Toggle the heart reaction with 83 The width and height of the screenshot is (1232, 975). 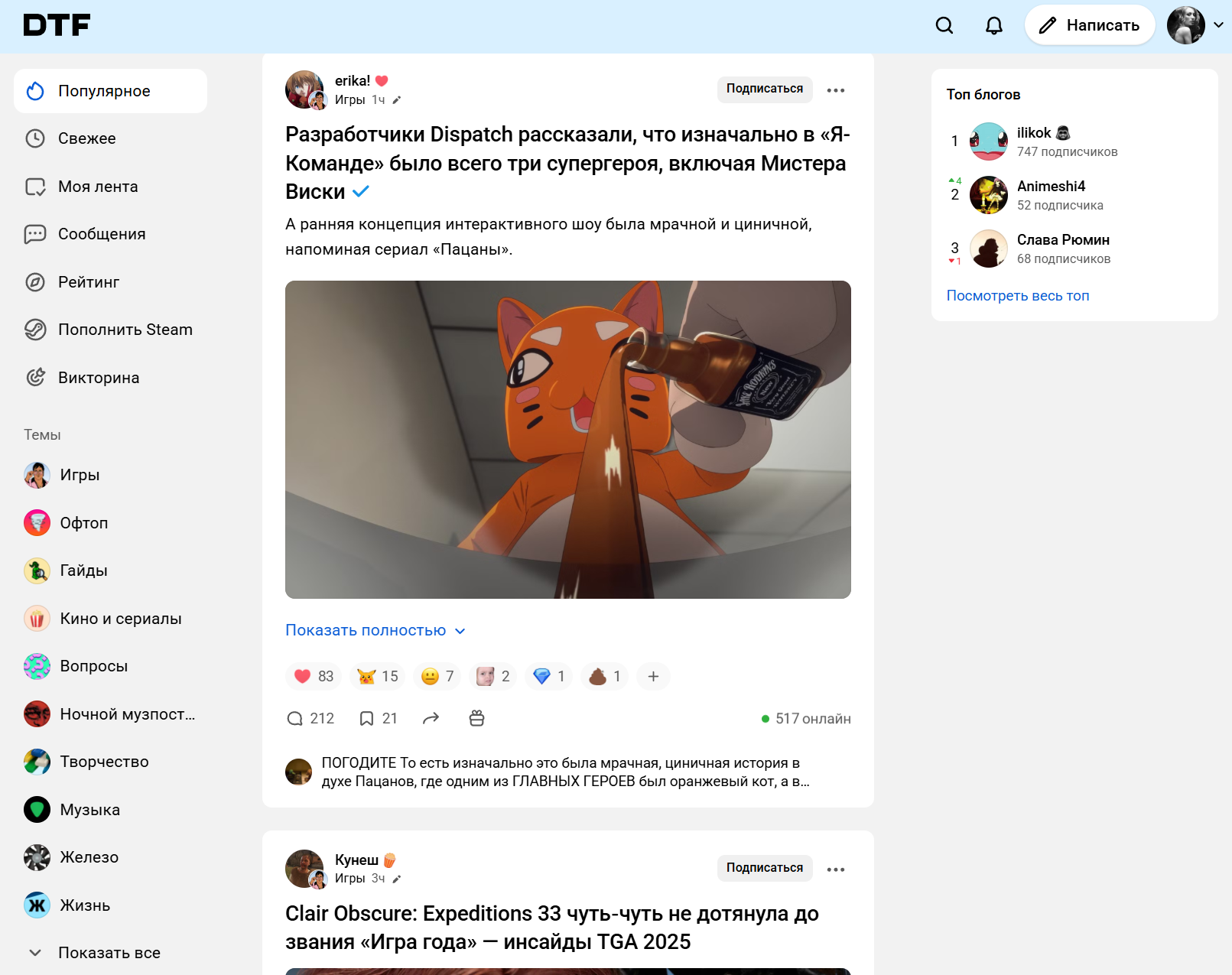(314, 677)
